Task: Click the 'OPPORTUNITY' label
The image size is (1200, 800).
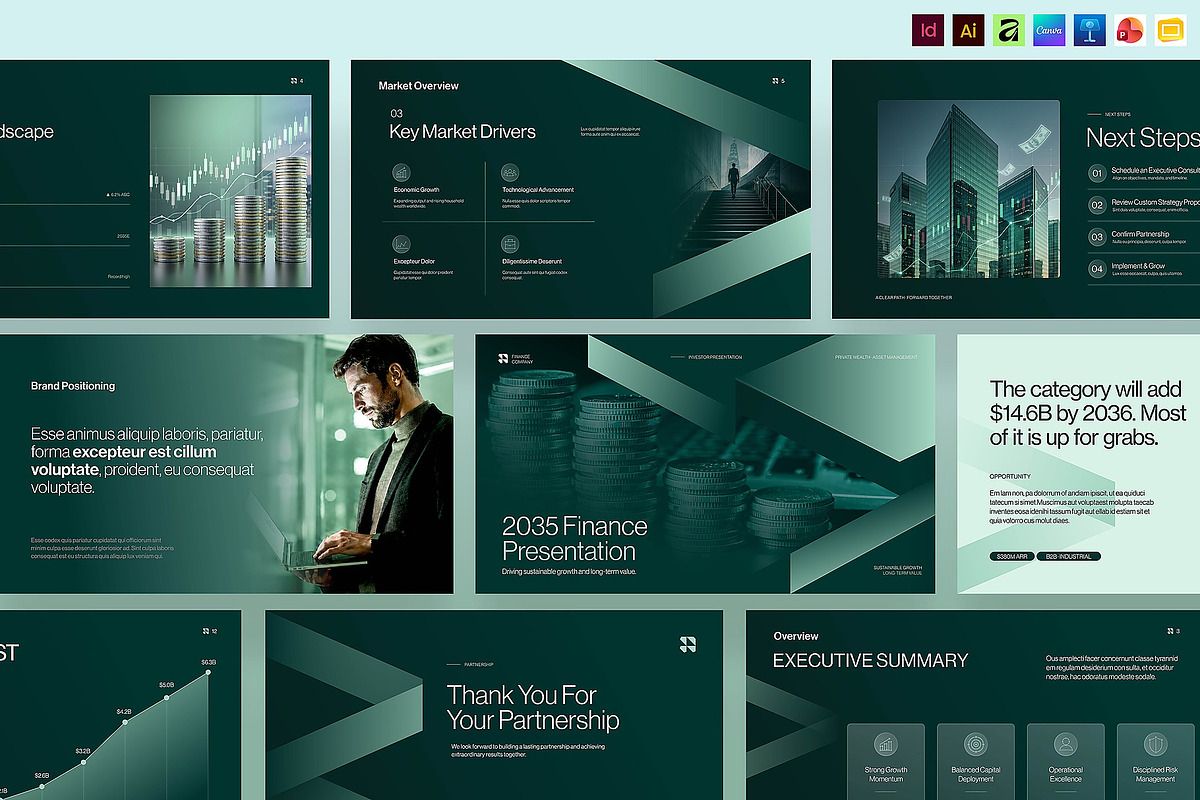Action: point(1010,476)
